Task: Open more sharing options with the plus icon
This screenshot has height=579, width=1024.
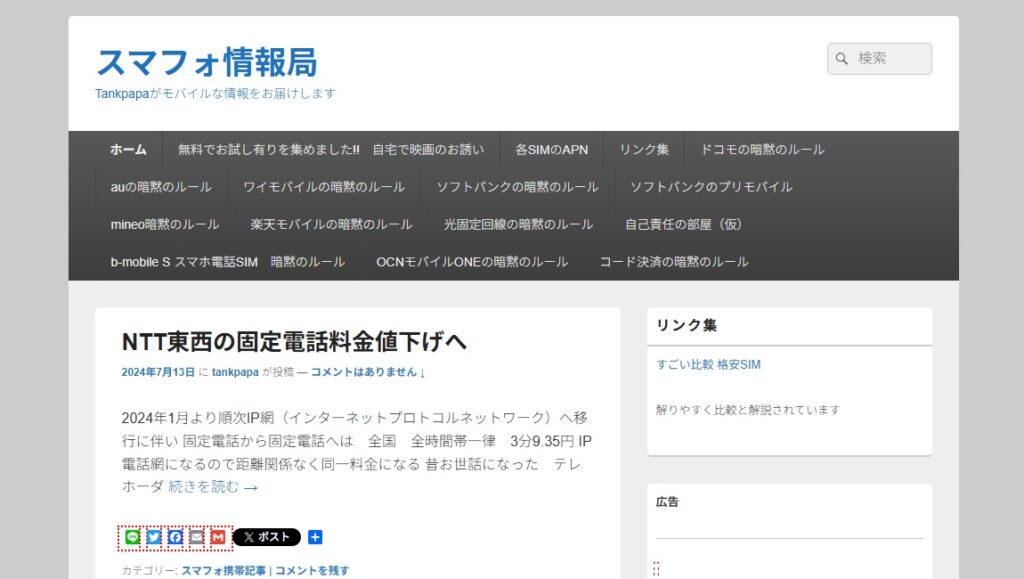Action: click(315, 537)
